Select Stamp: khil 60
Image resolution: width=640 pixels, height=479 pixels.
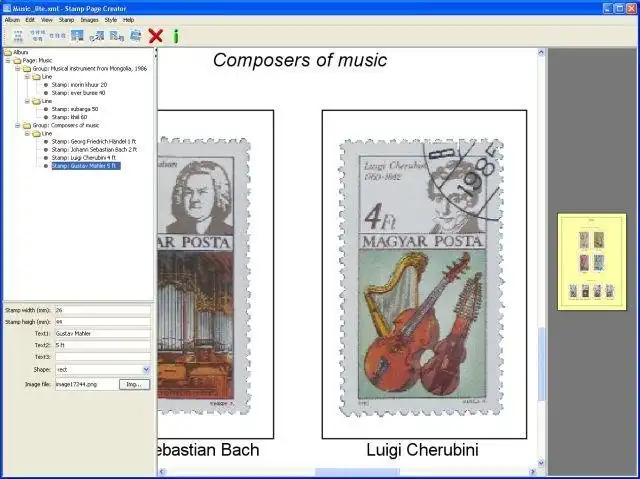pyautogui.click(x=69, y=117)
